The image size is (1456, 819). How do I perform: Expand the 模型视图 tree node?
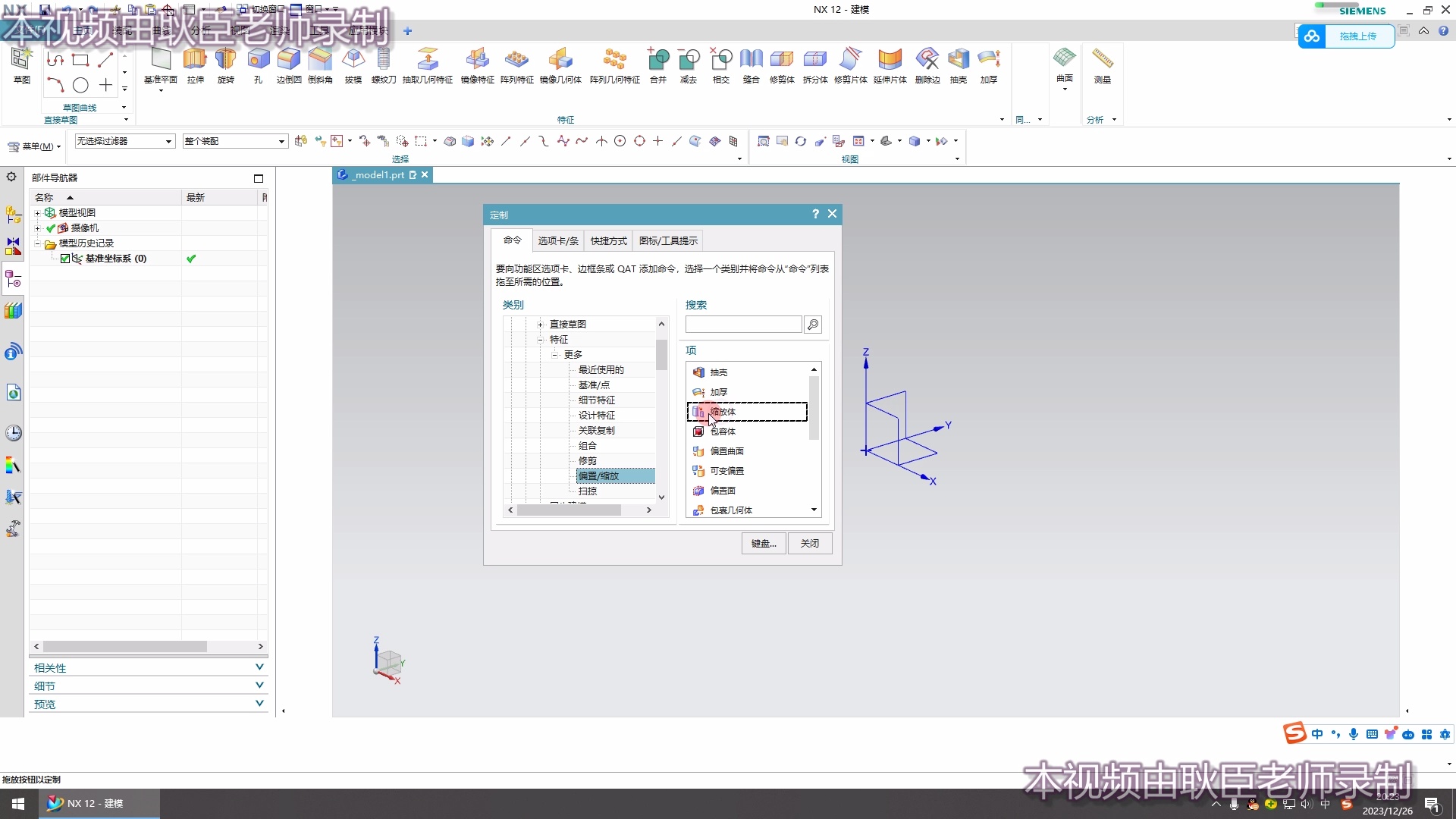pyautogui.click(x=37, y=213)
